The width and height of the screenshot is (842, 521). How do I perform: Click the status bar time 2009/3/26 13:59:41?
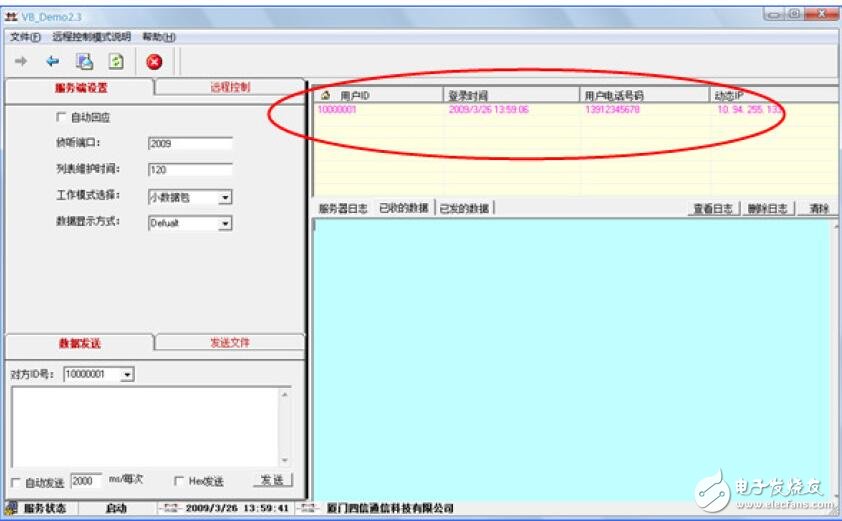(237, 508)
